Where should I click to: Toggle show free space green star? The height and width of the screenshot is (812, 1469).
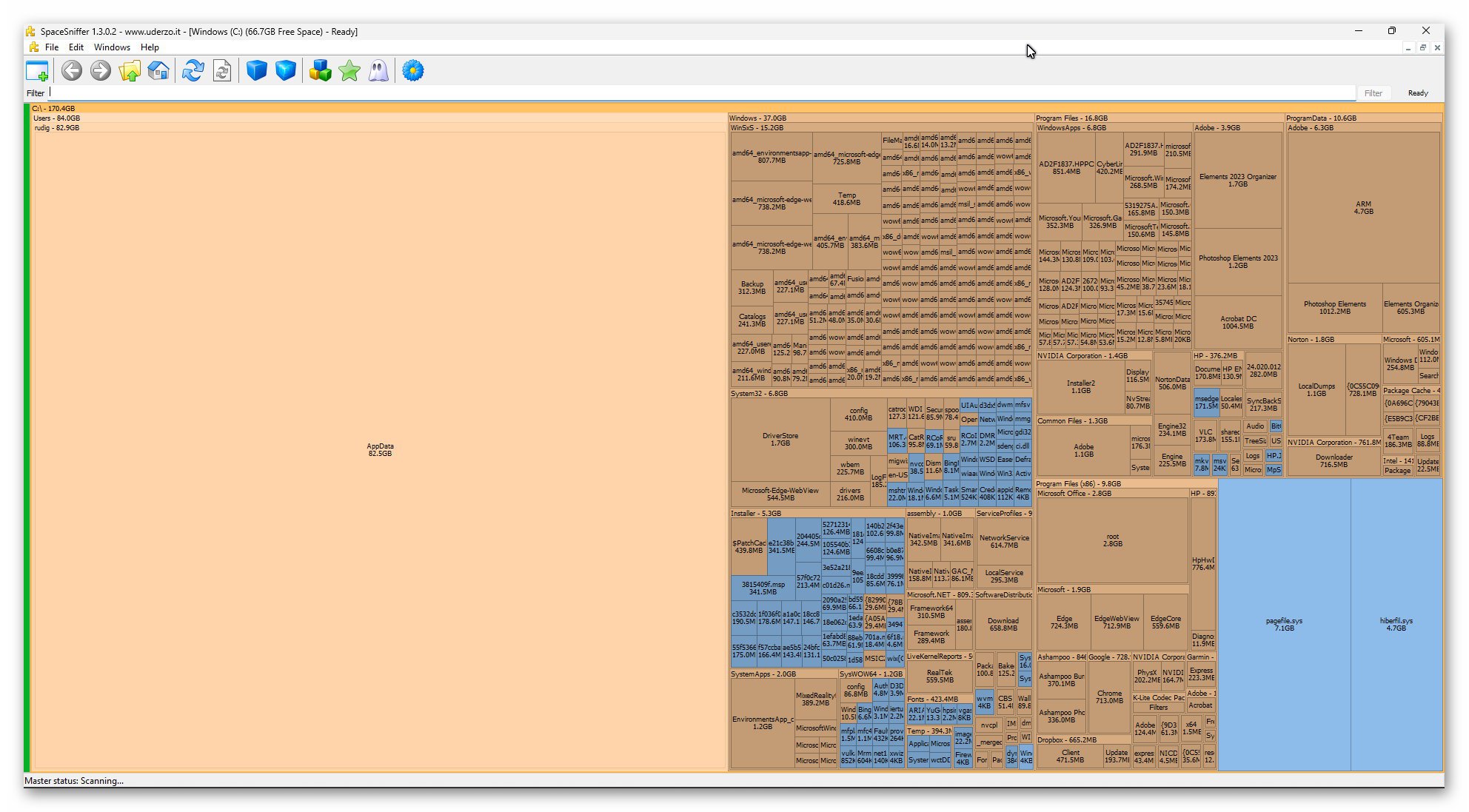(x=349, y=71)
